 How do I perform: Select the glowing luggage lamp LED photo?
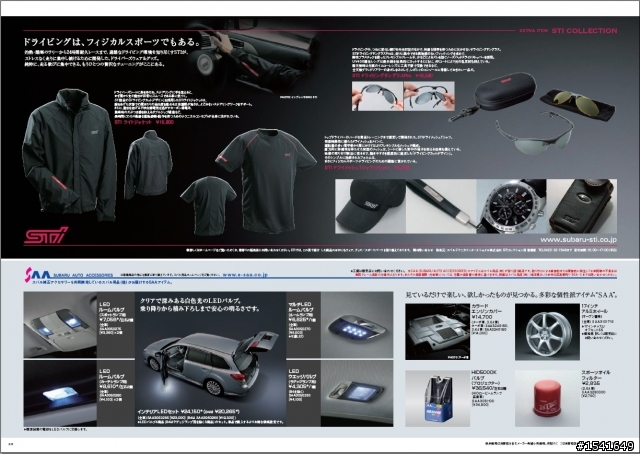pyautogui.click(x=60, y=393)
